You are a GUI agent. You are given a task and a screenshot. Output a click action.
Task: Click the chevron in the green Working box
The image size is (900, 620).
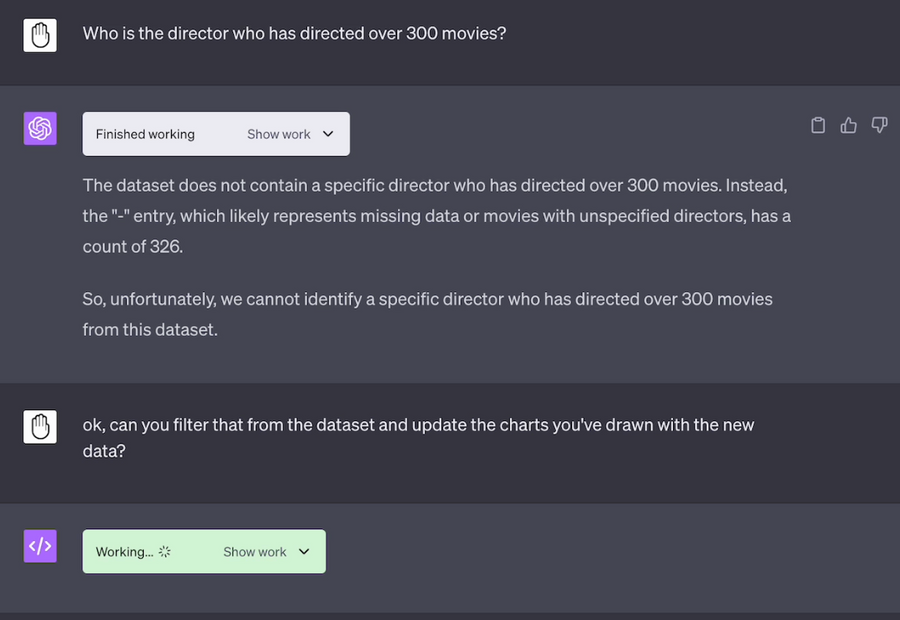304,552
